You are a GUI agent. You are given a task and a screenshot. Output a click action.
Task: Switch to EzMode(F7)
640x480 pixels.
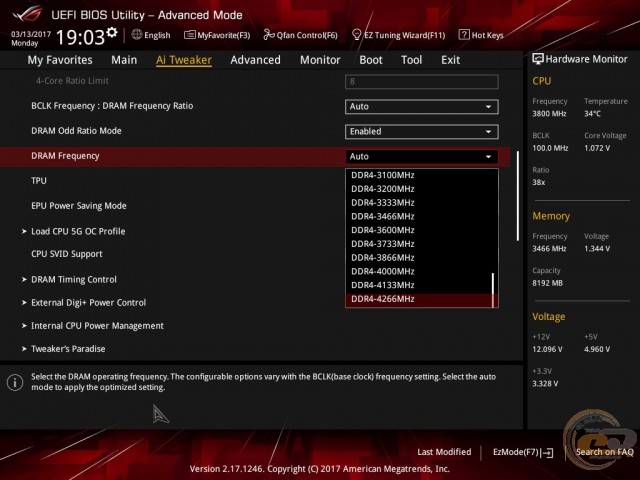[x=523, y=452]
